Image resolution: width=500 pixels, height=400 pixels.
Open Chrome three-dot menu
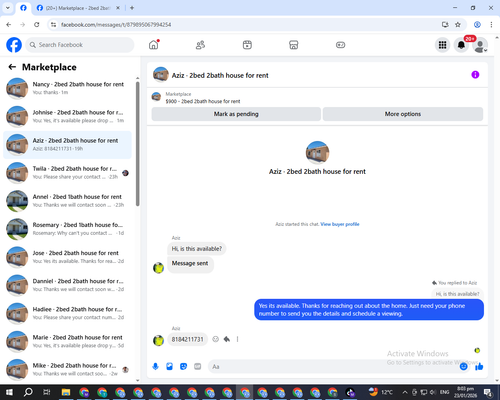tap(491, 25)
